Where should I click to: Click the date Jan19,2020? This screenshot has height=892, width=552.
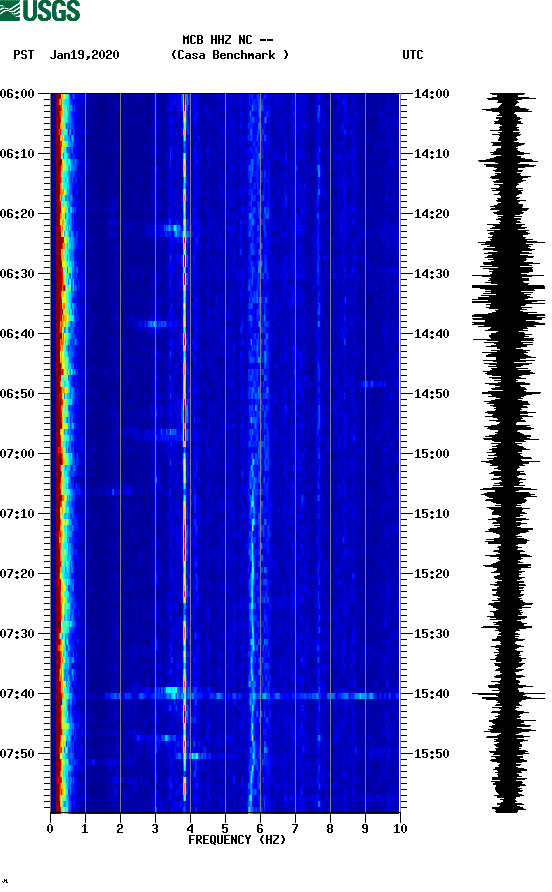[x=85, y=55]
